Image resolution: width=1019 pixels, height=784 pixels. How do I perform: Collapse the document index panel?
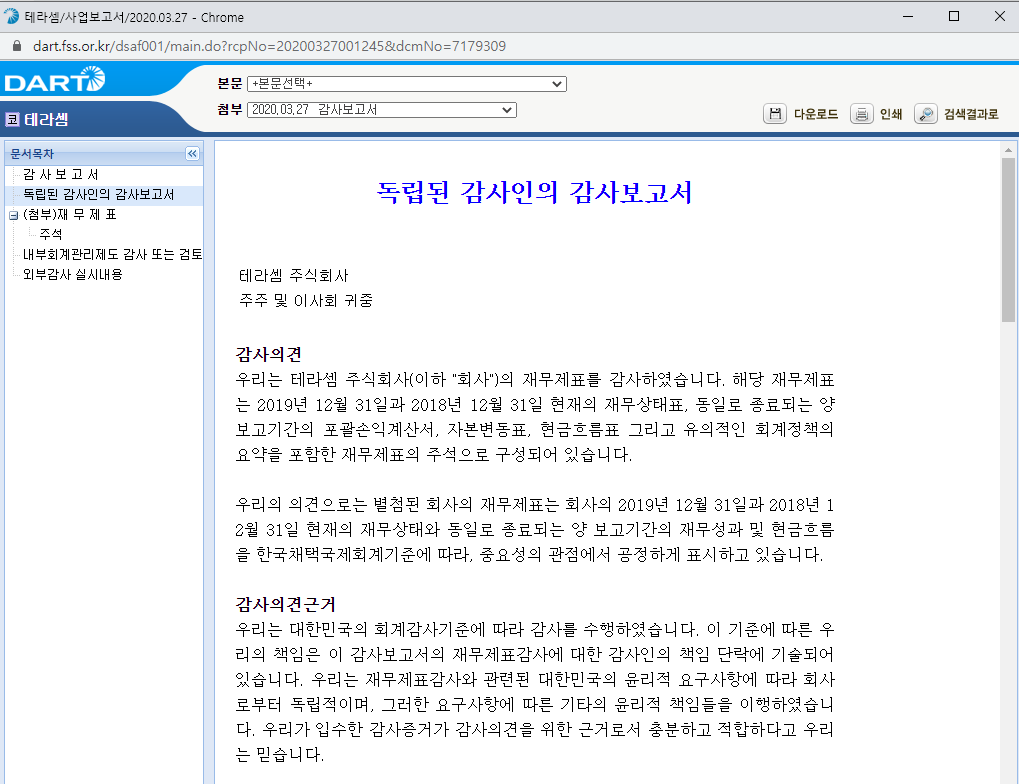[192, 153]
